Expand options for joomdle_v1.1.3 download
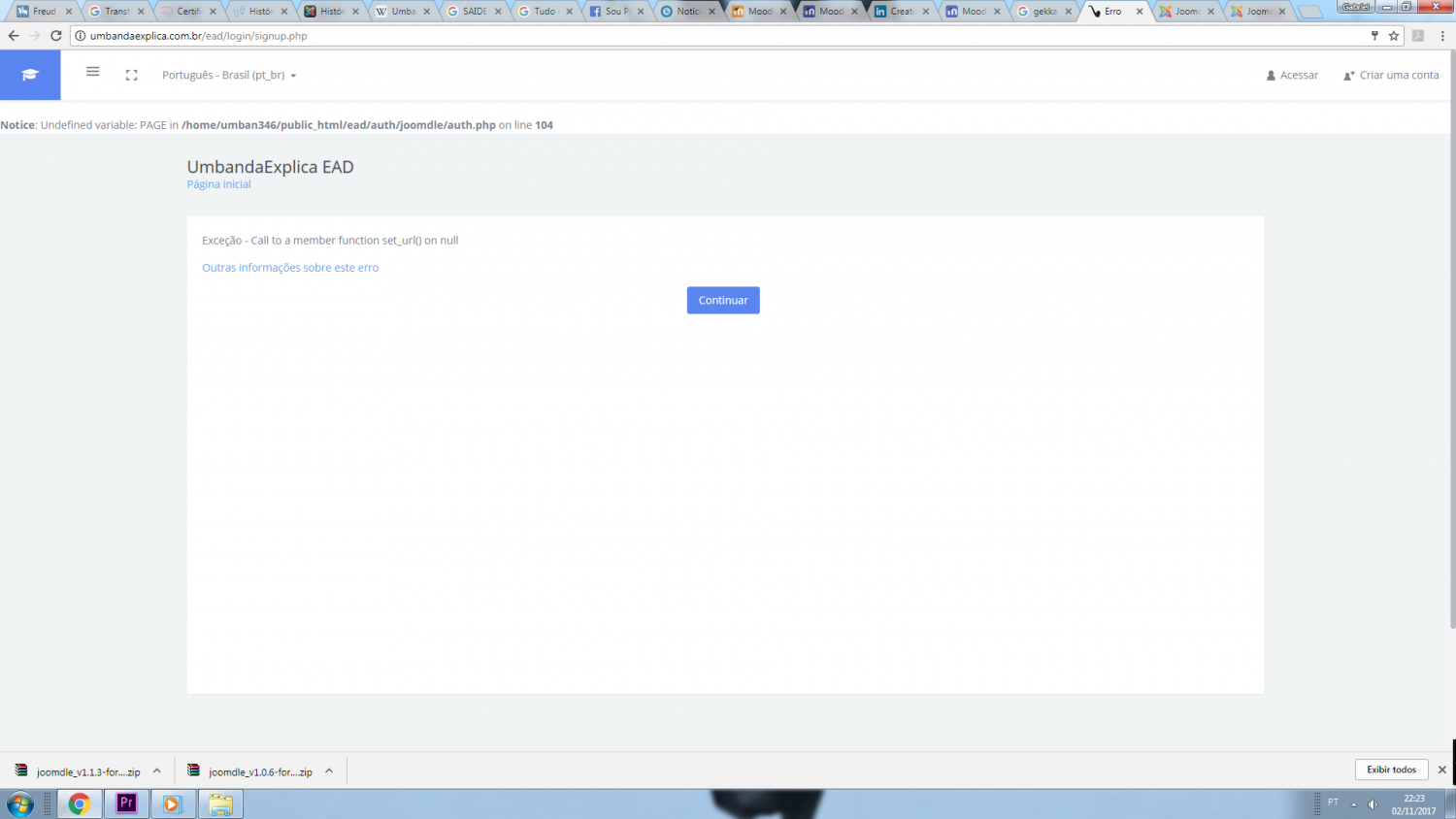1456x819 pixels. coord(157,771)
